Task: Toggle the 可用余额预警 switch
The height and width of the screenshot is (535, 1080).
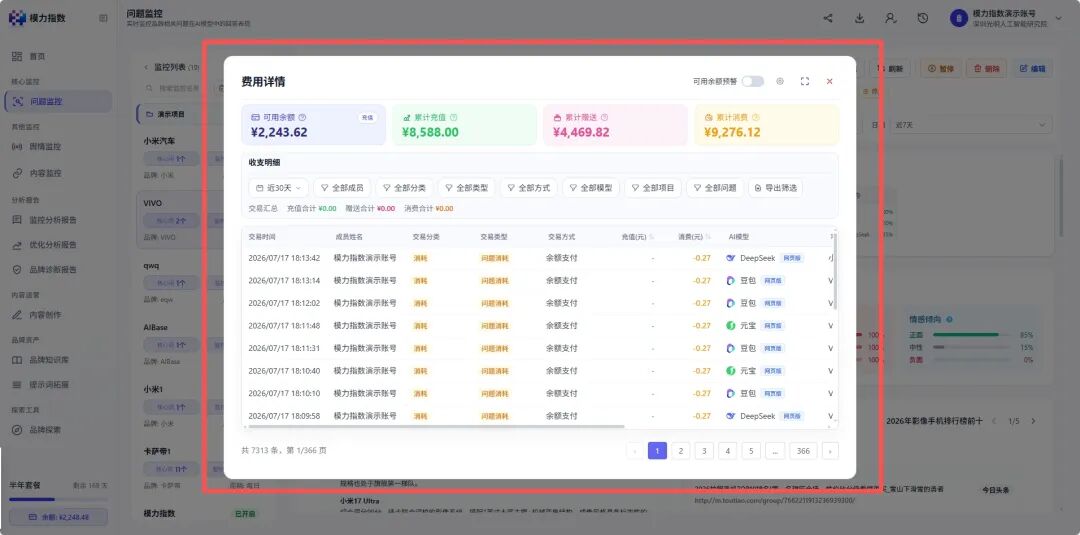Action: point(752,81)
